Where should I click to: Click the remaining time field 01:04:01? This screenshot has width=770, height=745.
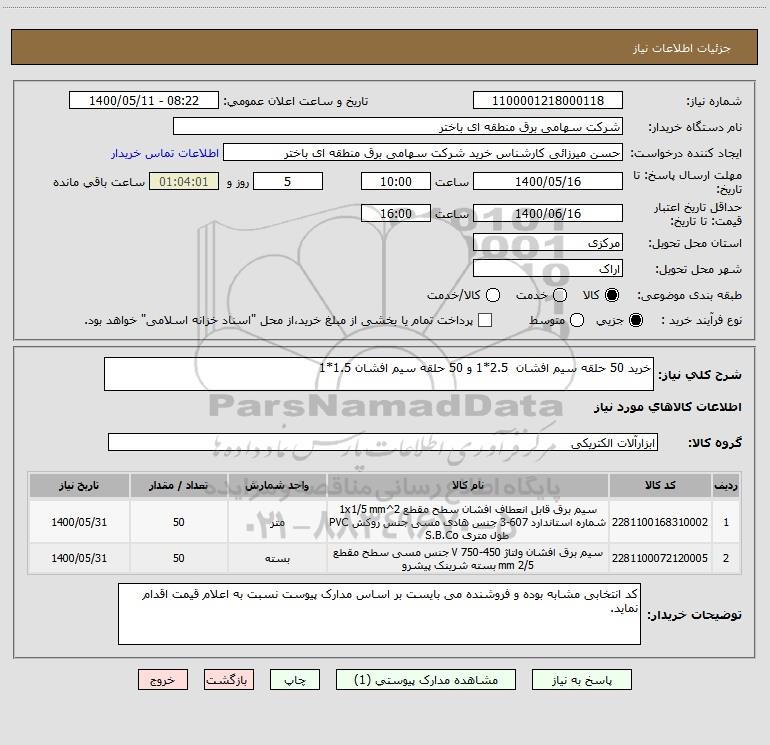pyautogui.click(x=184, y=181)
